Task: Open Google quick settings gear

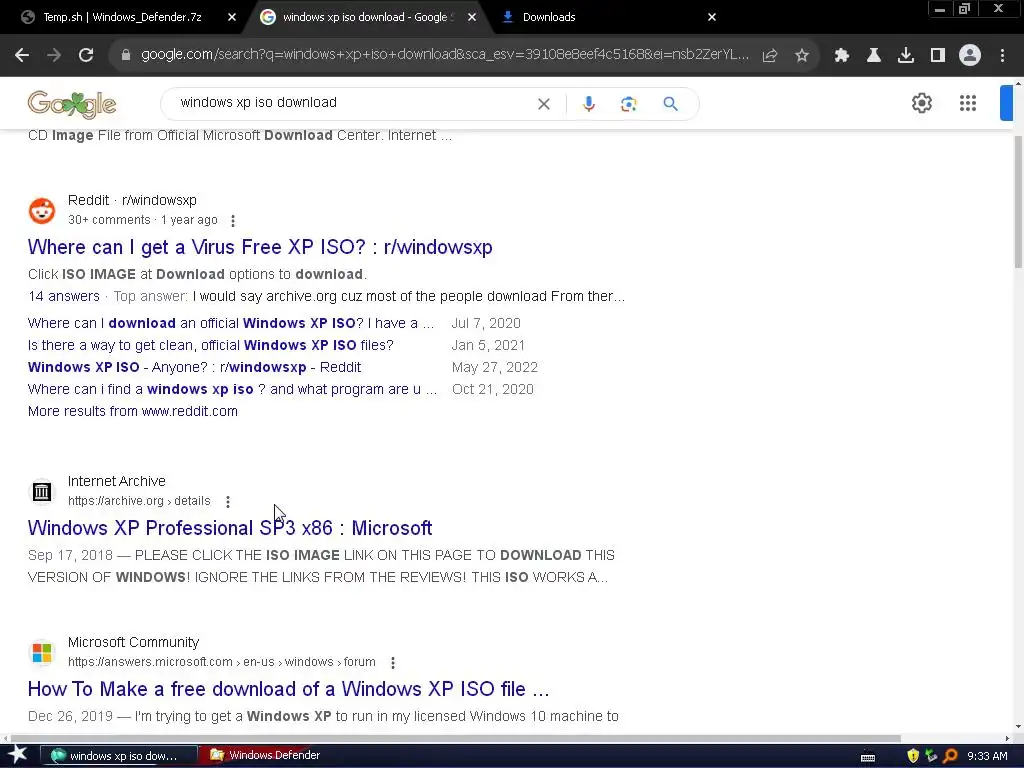Action: 921,103
